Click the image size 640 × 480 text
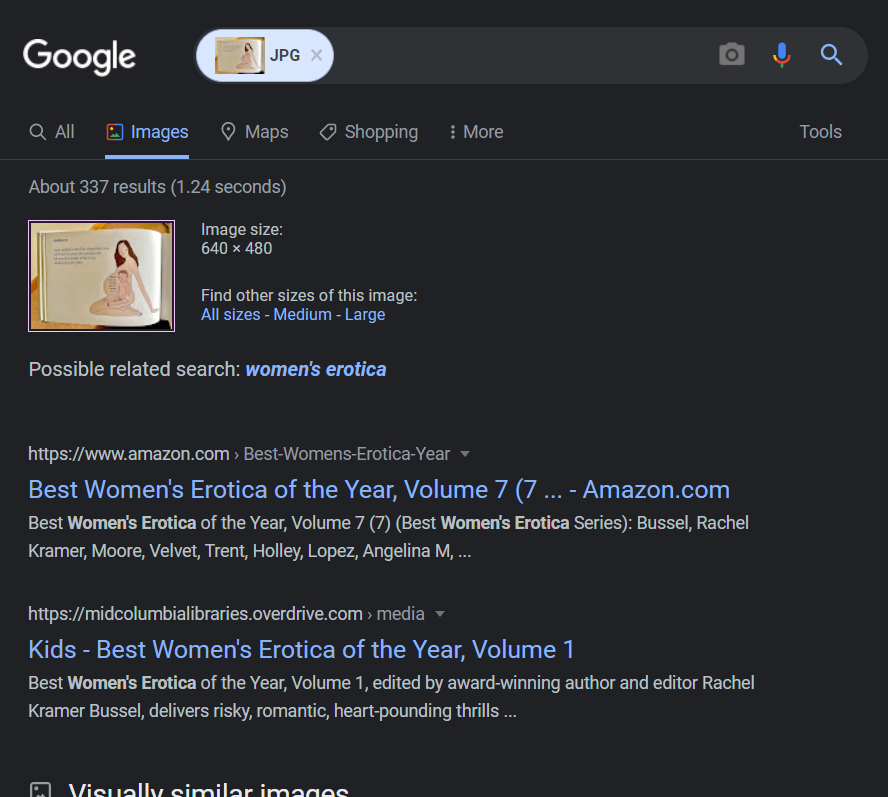Screen dimensions: 888x797 (x=237, y=249)
